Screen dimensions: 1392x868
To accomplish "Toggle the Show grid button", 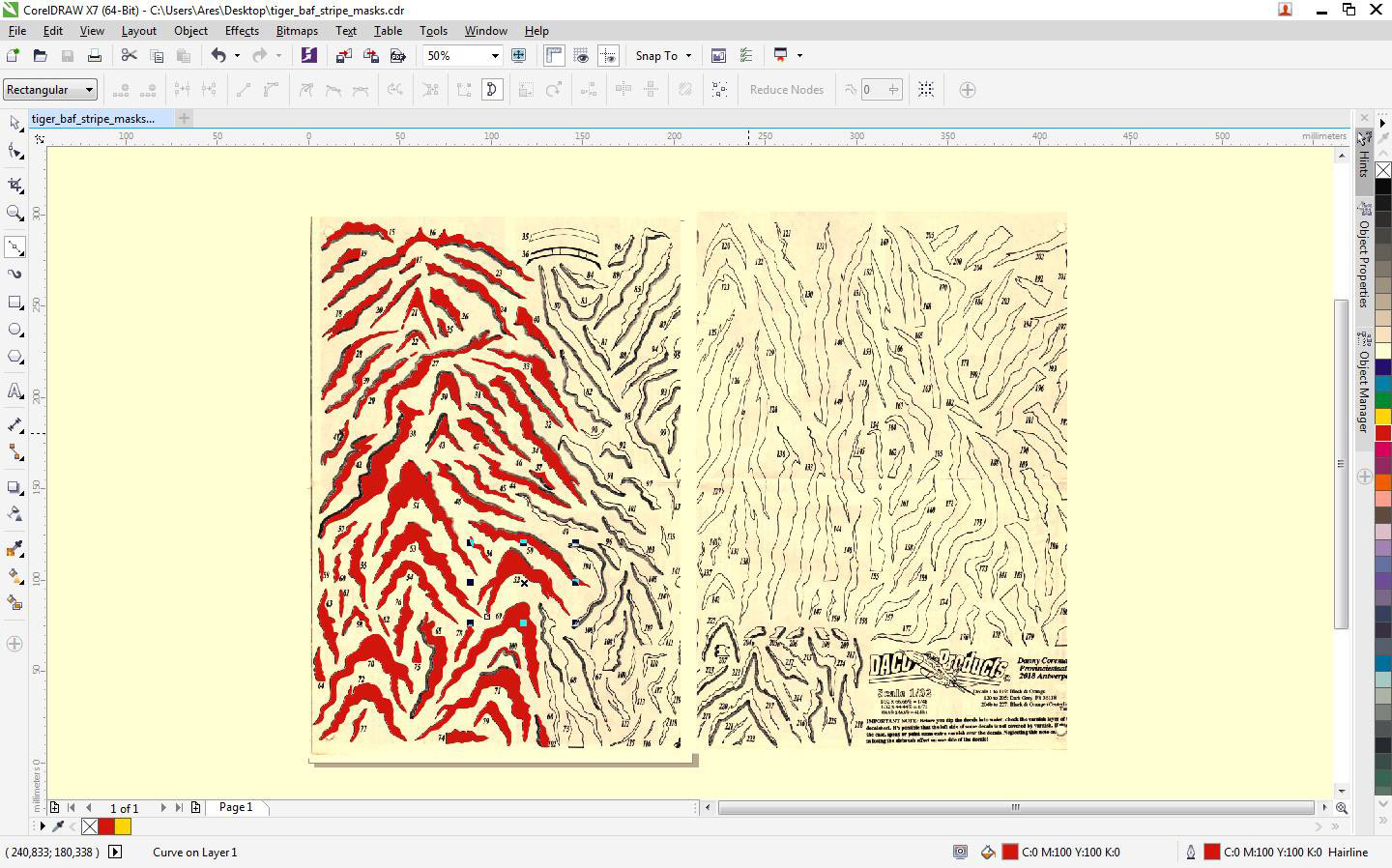I will pyautogui.click(x=581, y=56).
